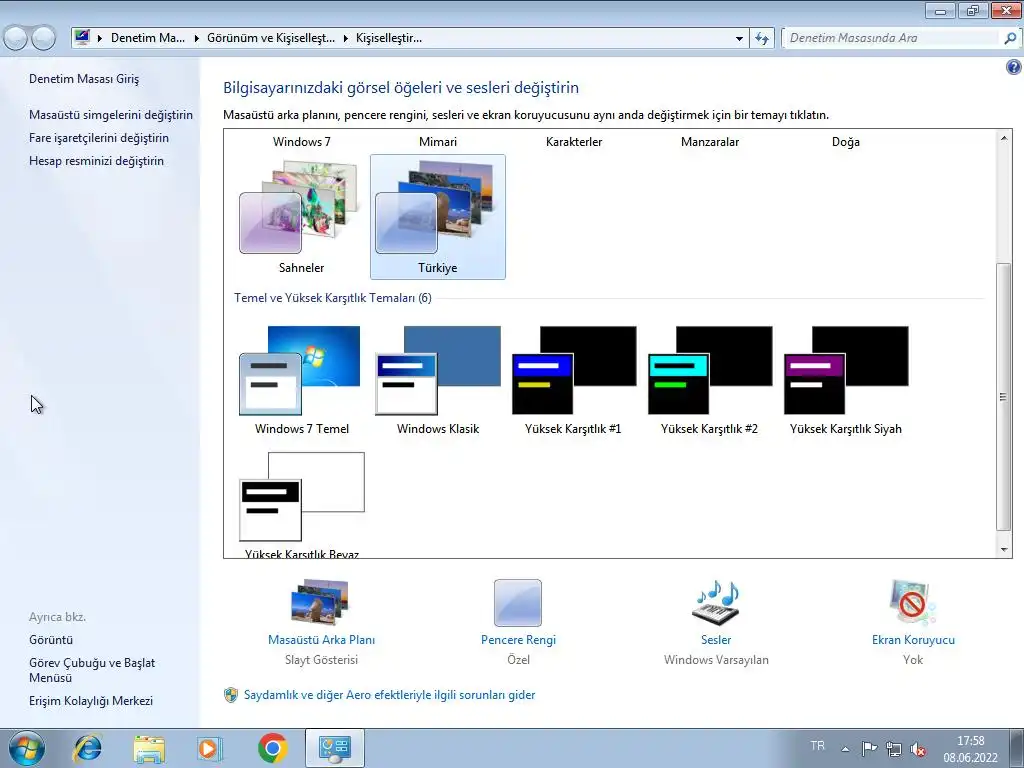The width and height of the screenshot is (1024, 768).
Task: Open Denetim Masası Giriş link
Action: point(84,79)
